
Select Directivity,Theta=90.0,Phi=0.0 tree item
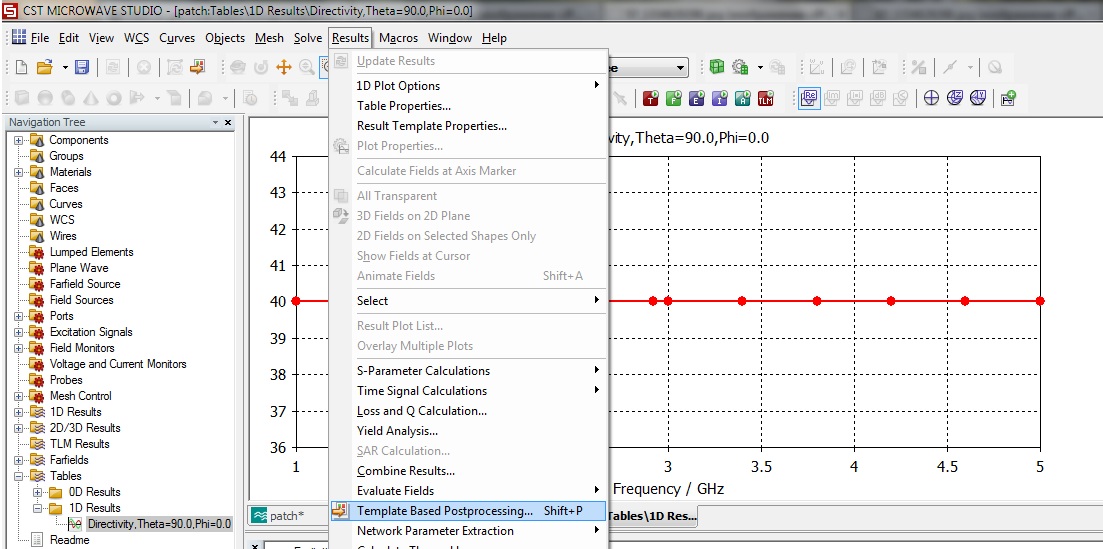click(x=159, y=524)
